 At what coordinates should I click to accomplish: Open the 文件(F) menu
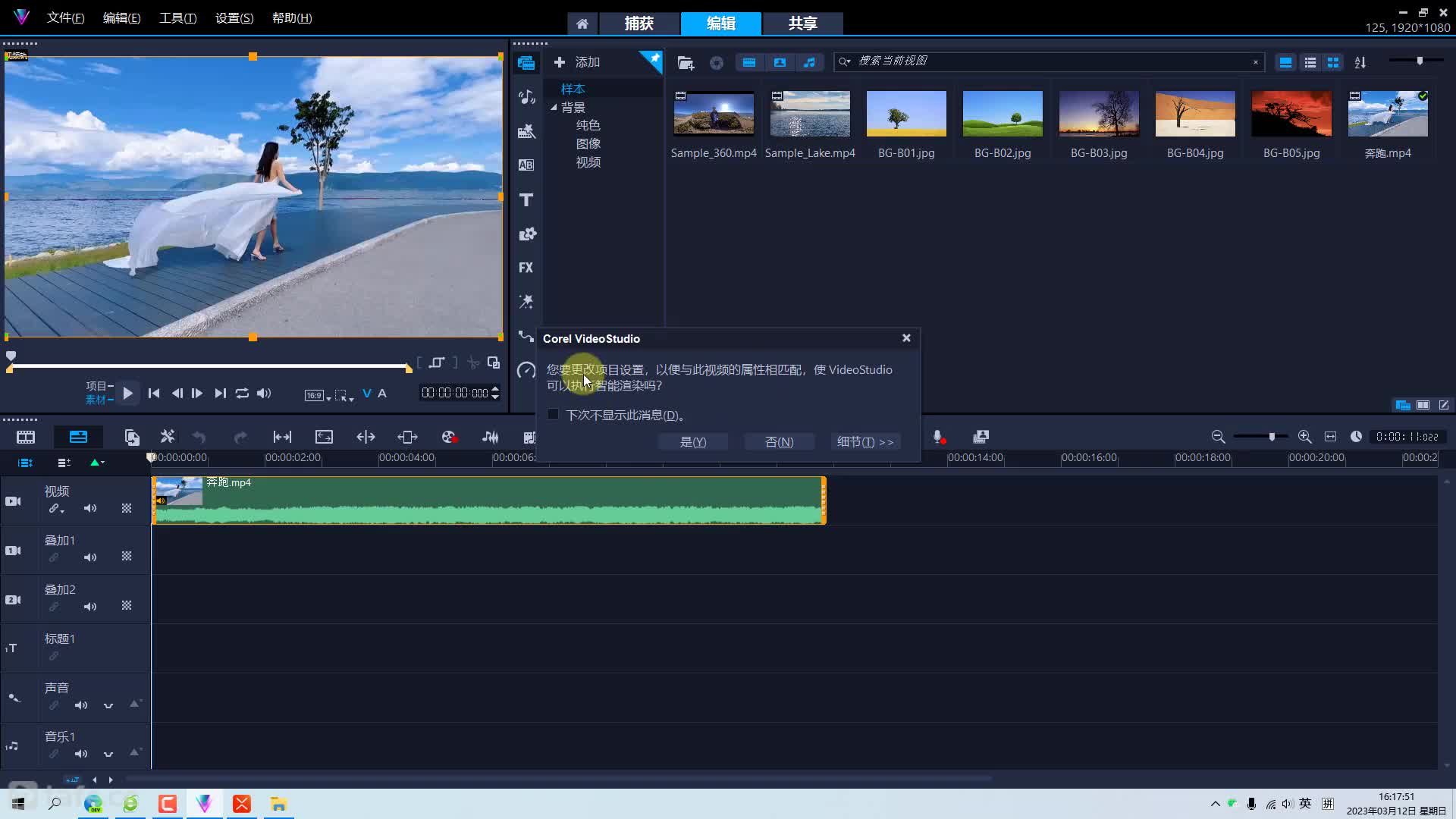[65, 18]
